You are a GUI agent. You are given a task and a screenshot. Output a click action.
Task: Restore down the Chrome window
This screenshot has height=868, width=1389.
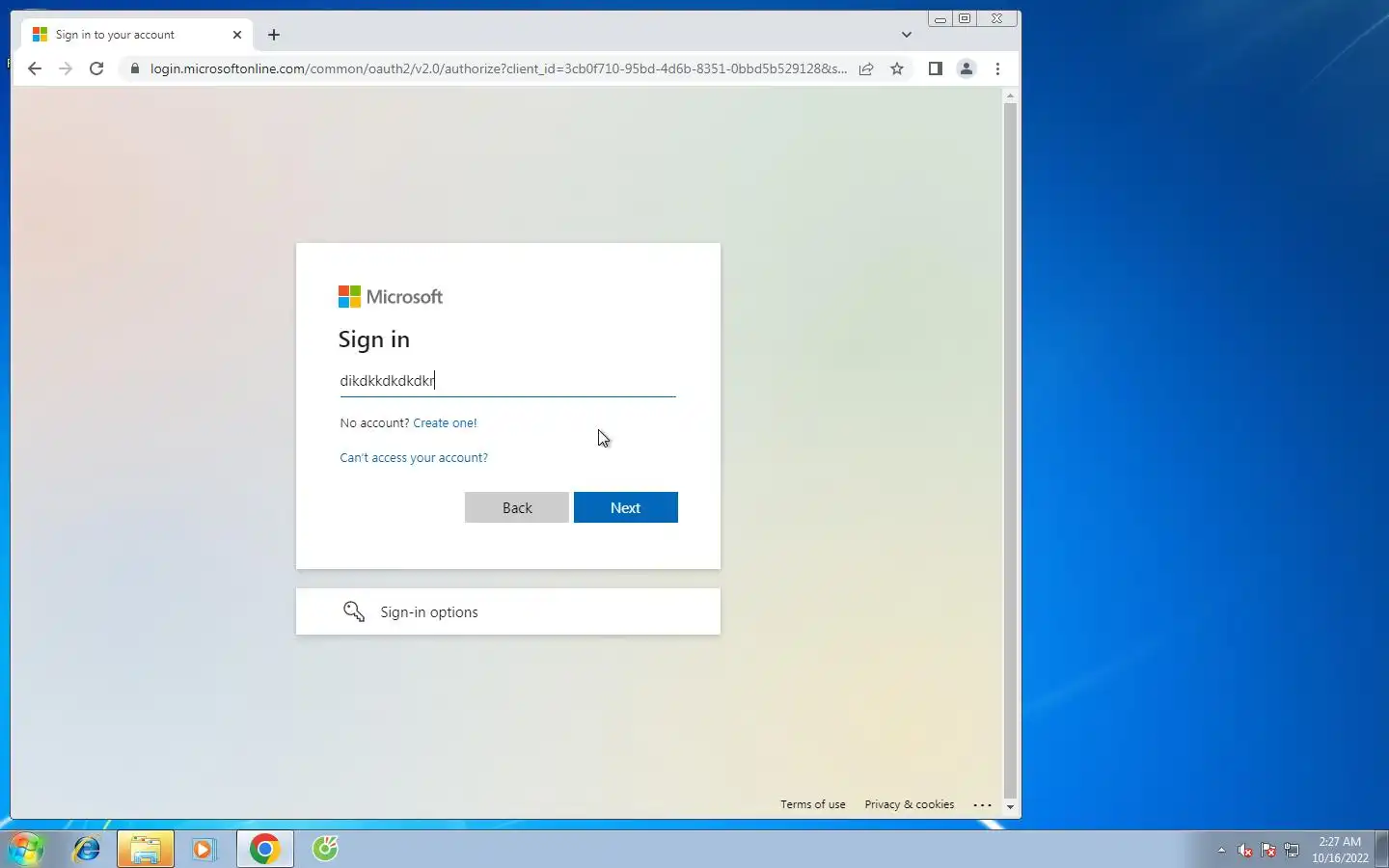[964, 18]
